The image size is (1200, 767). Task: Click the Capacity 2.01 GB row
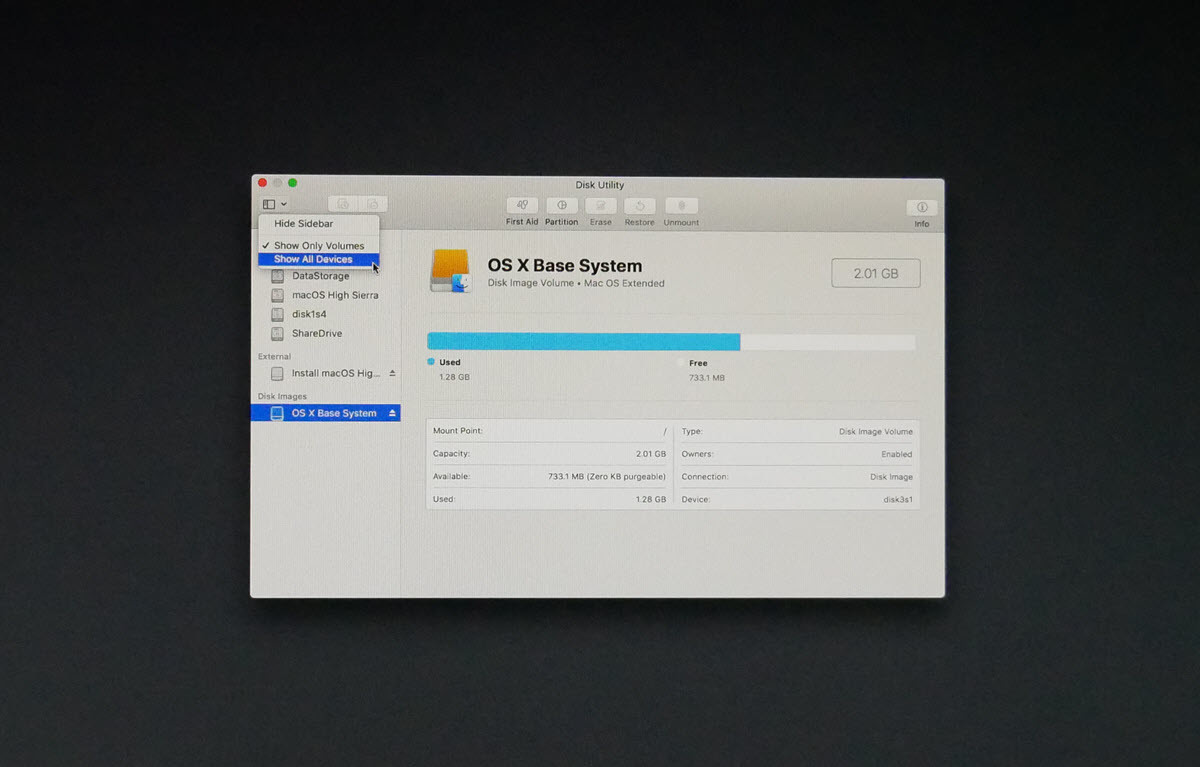tap(549, 454)
